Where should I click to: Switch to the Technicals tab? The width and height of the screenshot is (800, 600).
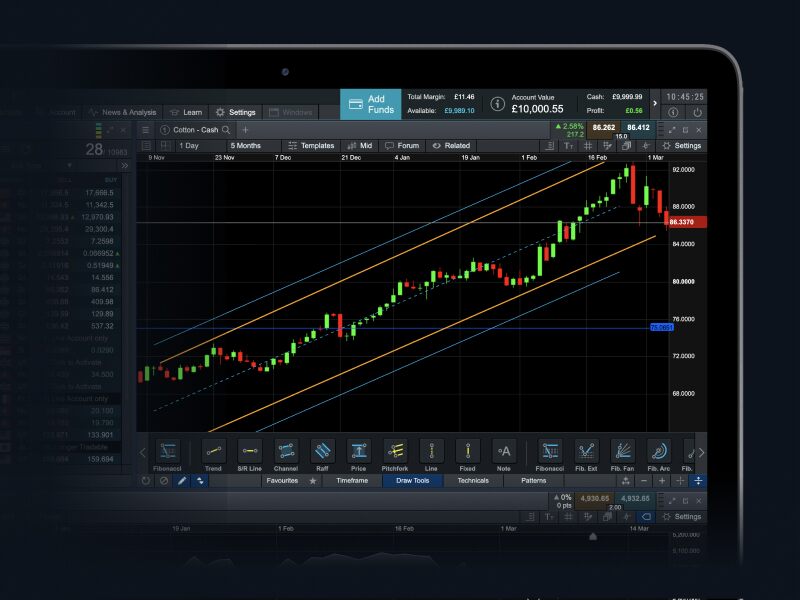[x=473, y=481]
